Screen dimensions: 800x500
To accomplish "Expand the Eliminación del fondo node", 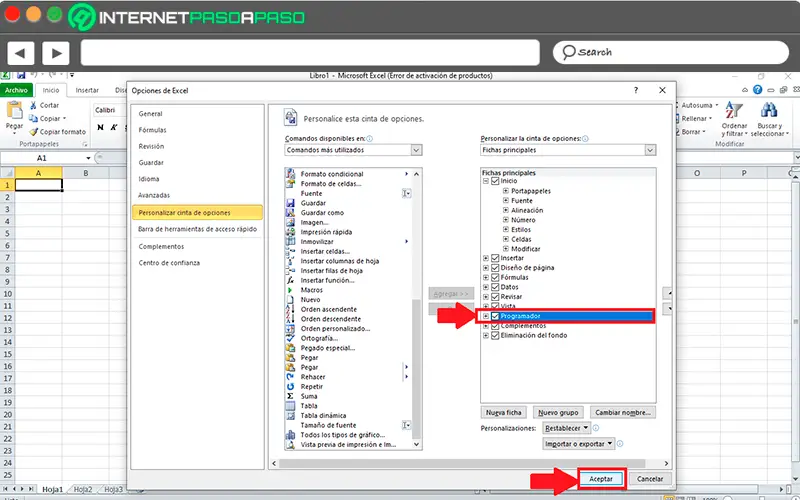I will pos(486,336).
